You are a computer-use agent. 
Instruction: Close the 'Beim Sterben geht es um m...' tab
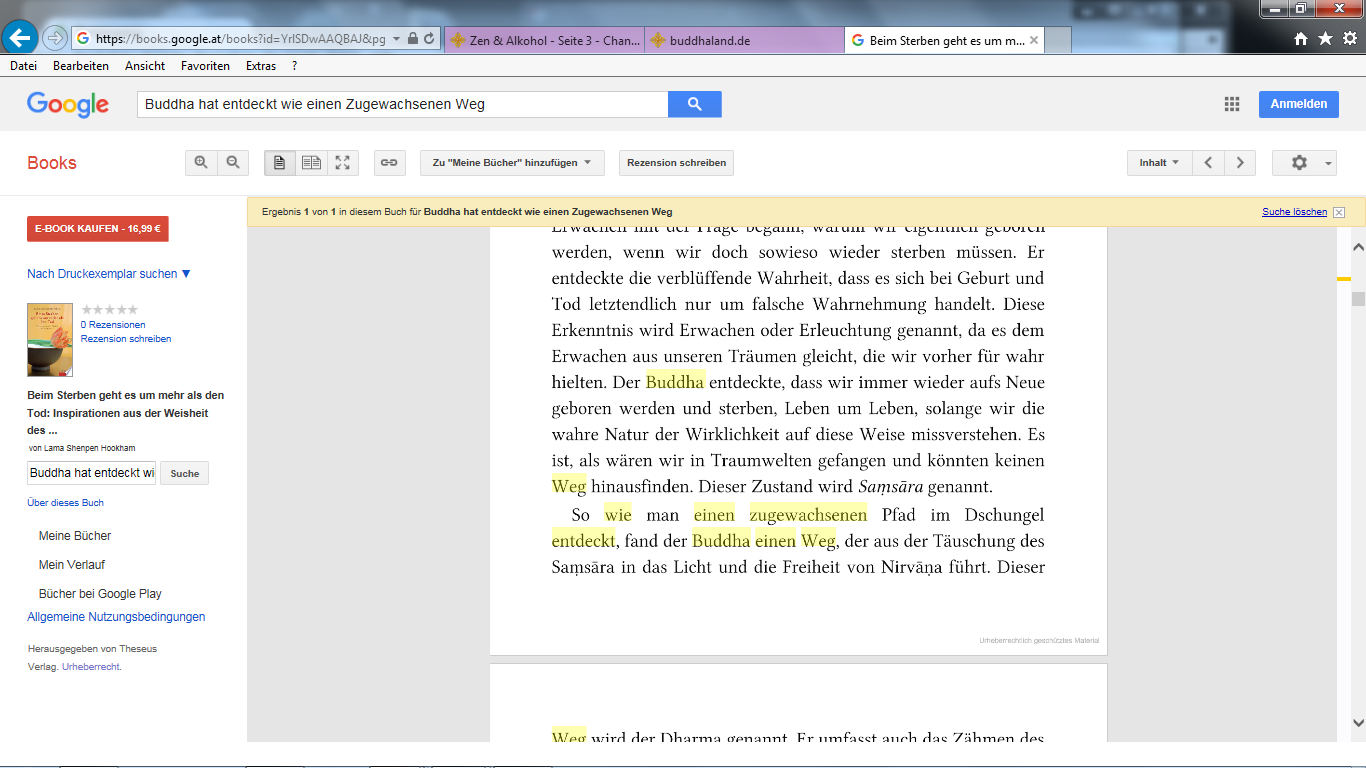point(1034,41)
